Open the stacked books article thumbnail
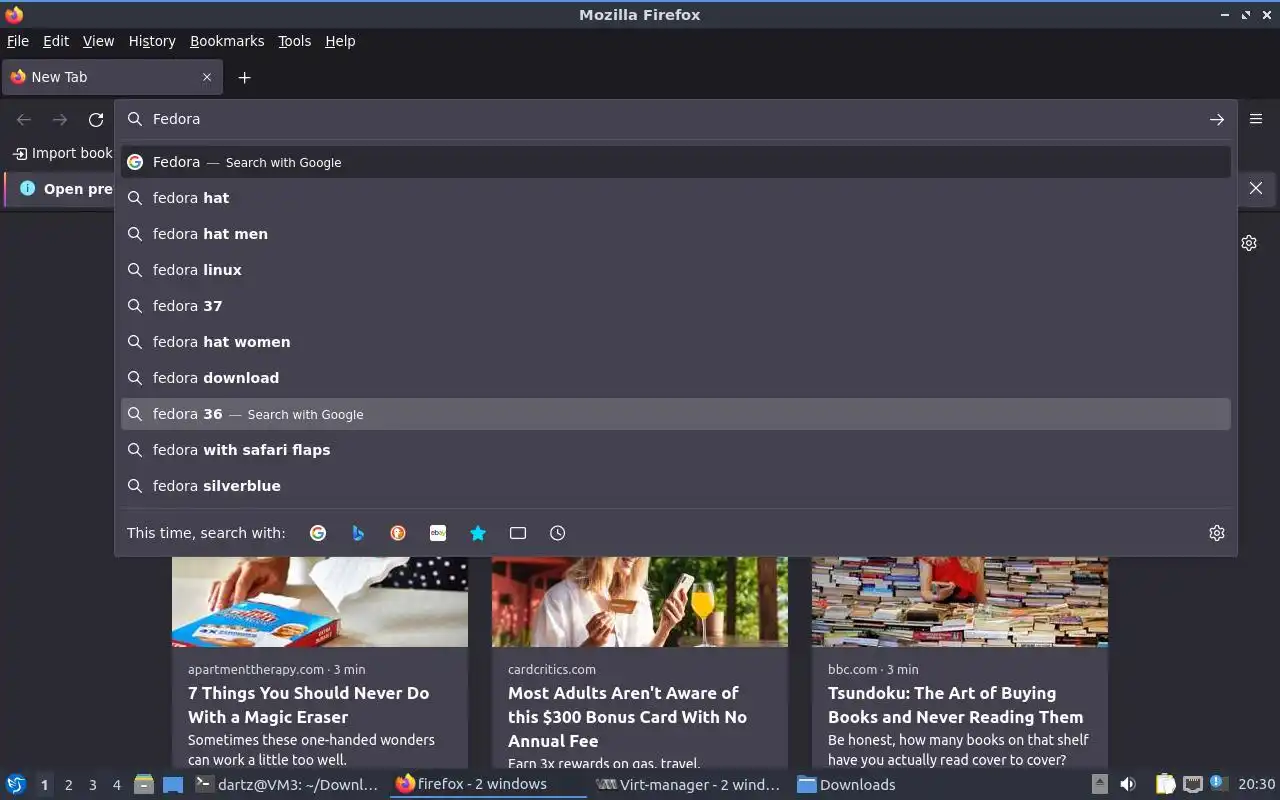Viewport: 1280px width, 800px height. (x=960, y=602)
